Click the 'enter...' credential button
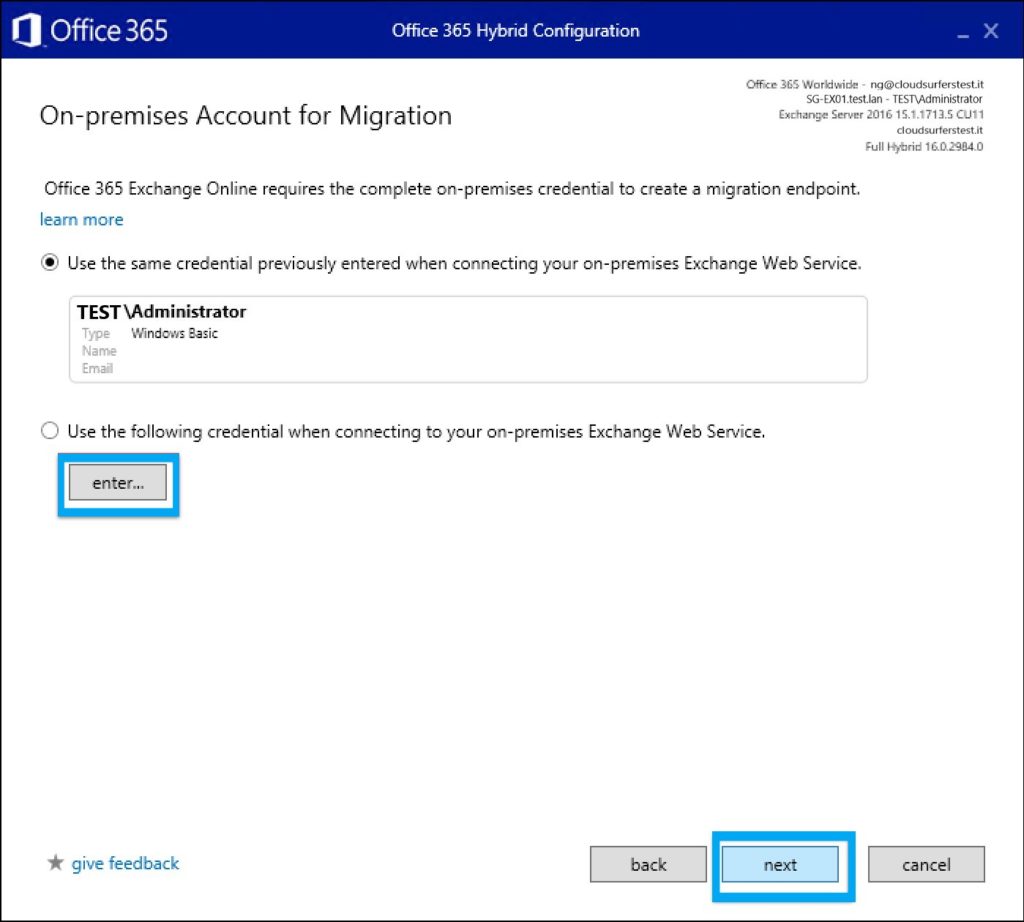 (118, 483)
